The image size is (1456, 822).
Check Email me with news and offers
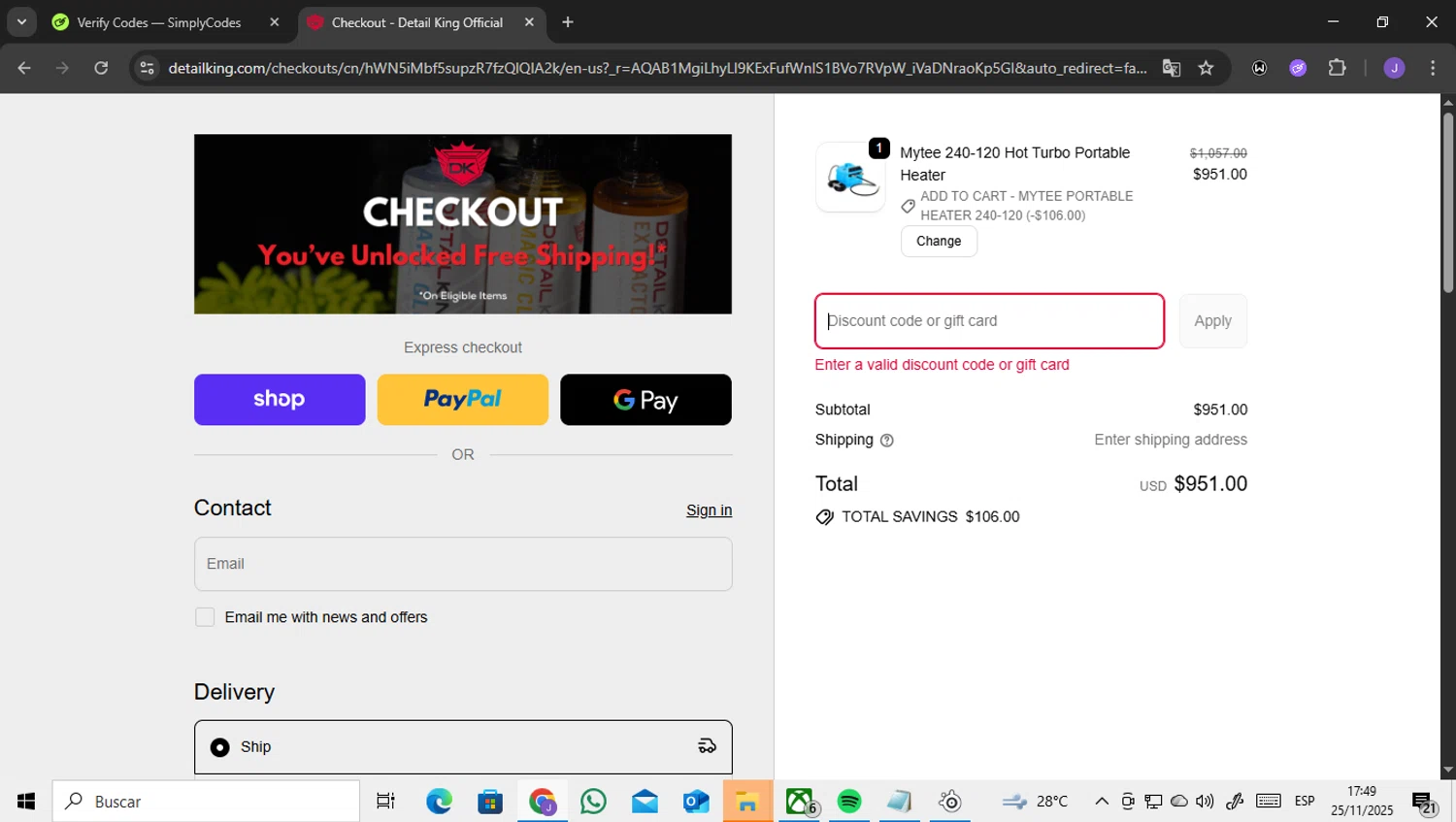coord(205,617)
